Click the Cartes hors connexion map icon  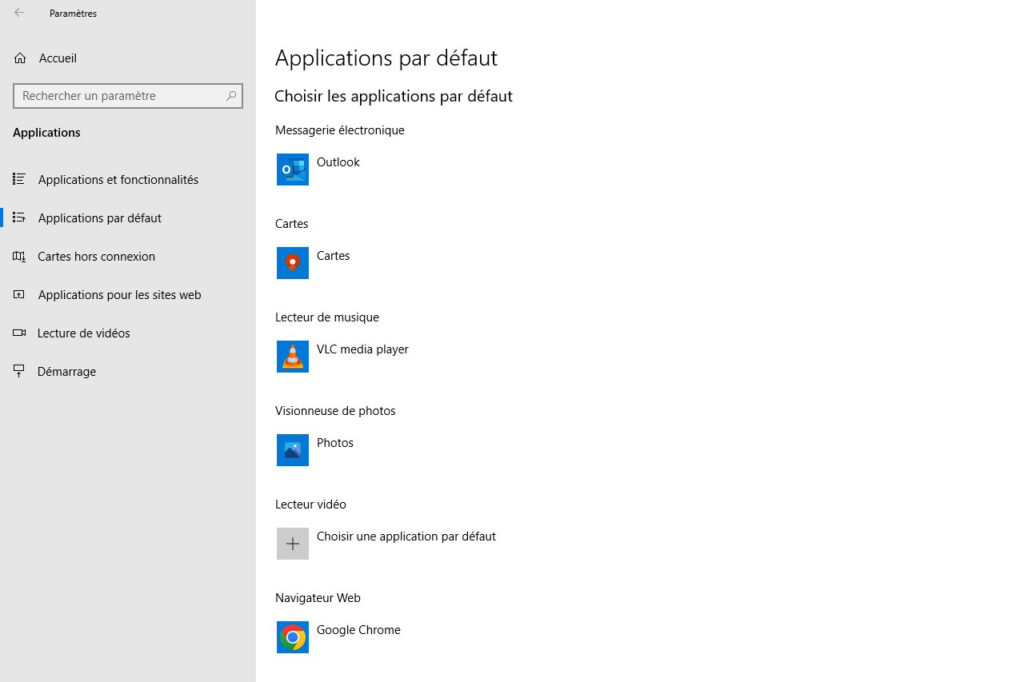click(19, 256)
